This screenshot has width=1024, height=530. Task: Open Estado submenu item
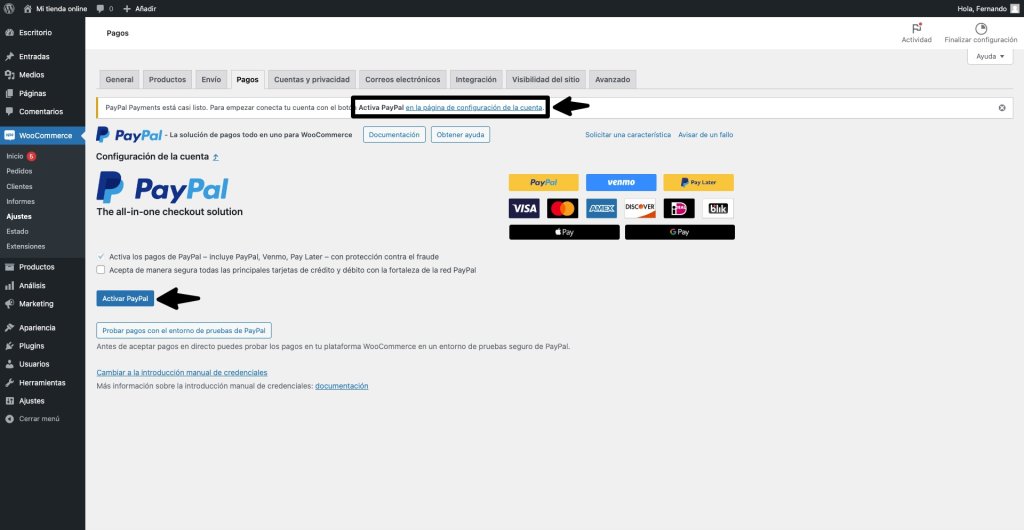pyautogui.click(x=17, y=232)
